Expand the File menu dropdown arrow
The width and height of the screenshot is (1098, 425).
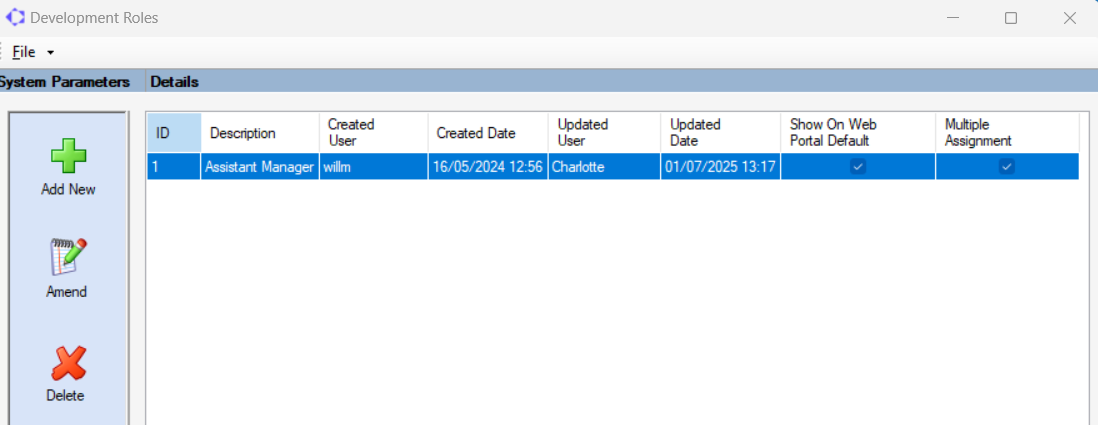pos(50,53)
